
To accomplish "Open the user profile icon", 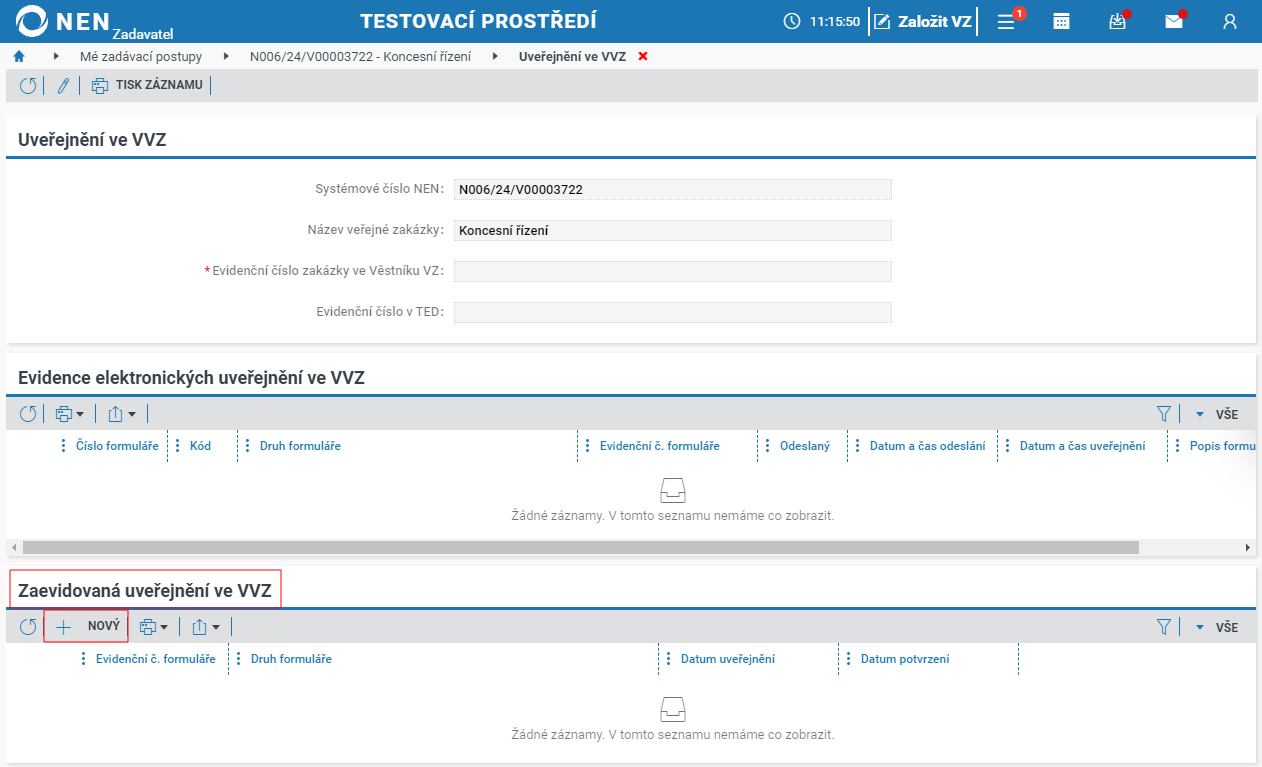I will tap(1230, 21).
